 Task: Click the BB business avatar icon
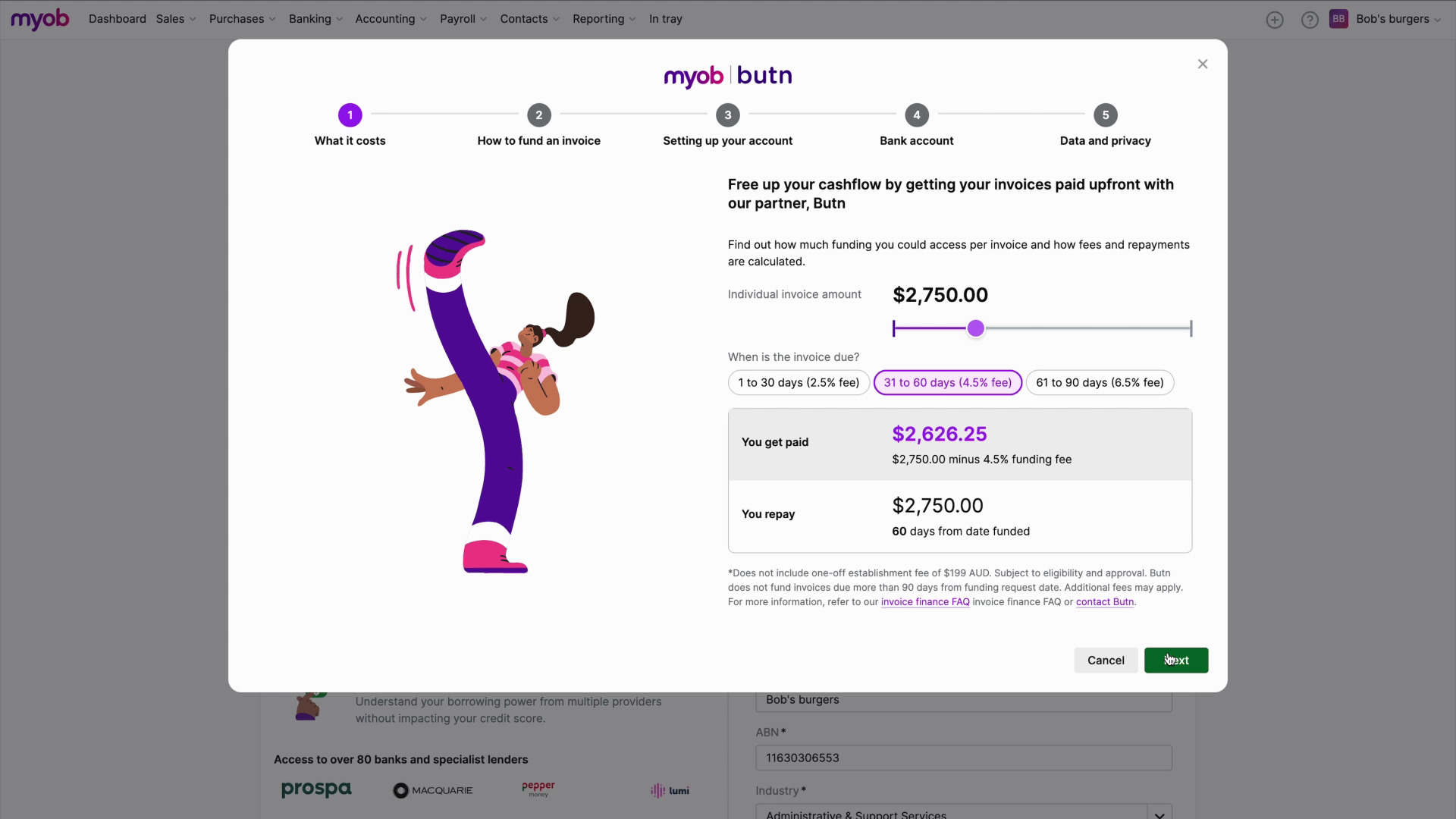(x=1338, y=19)
